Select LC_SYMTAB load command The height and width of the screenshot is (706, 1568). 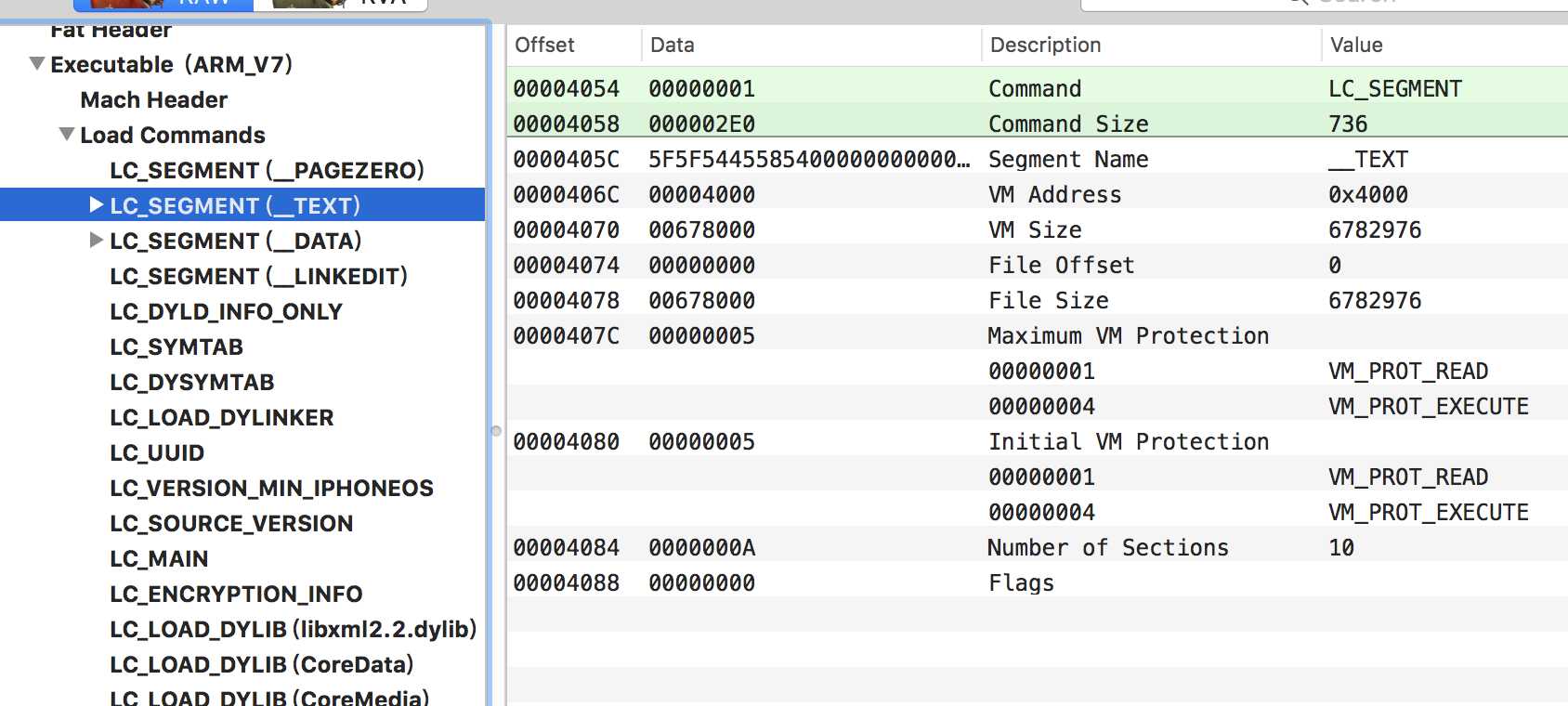(x=176, y=346)
